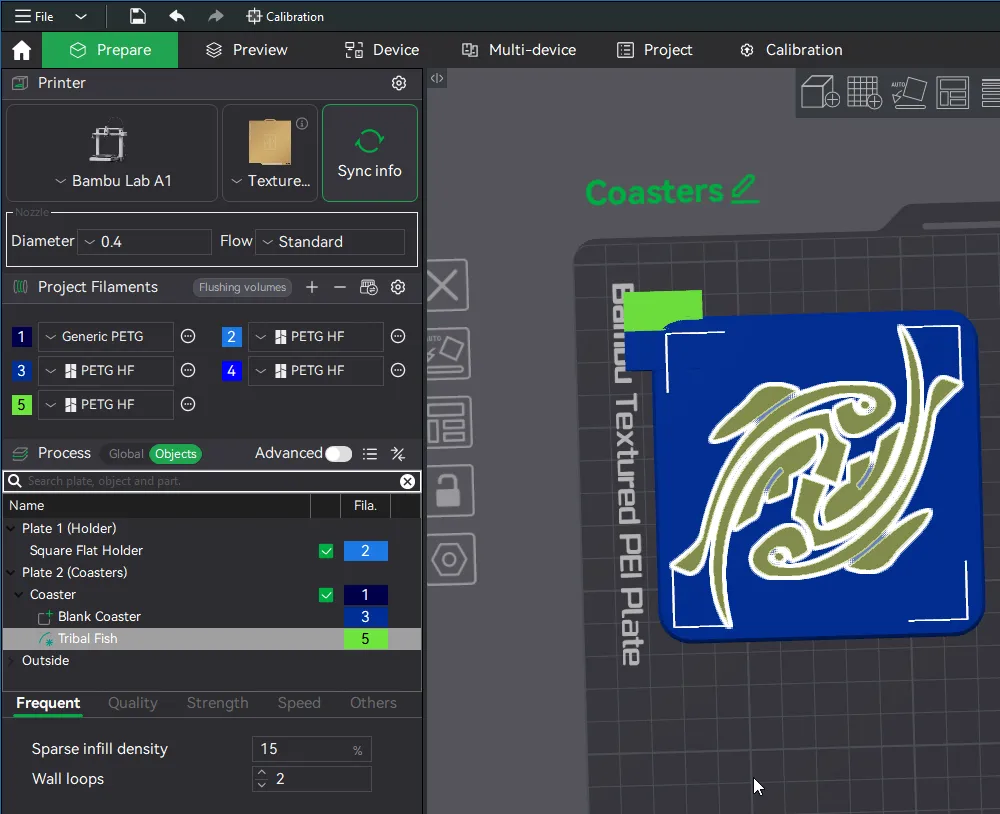Open the Project tab
Image resolution: width=1000 pixels, height=814 pixels.
click(655, 50)
